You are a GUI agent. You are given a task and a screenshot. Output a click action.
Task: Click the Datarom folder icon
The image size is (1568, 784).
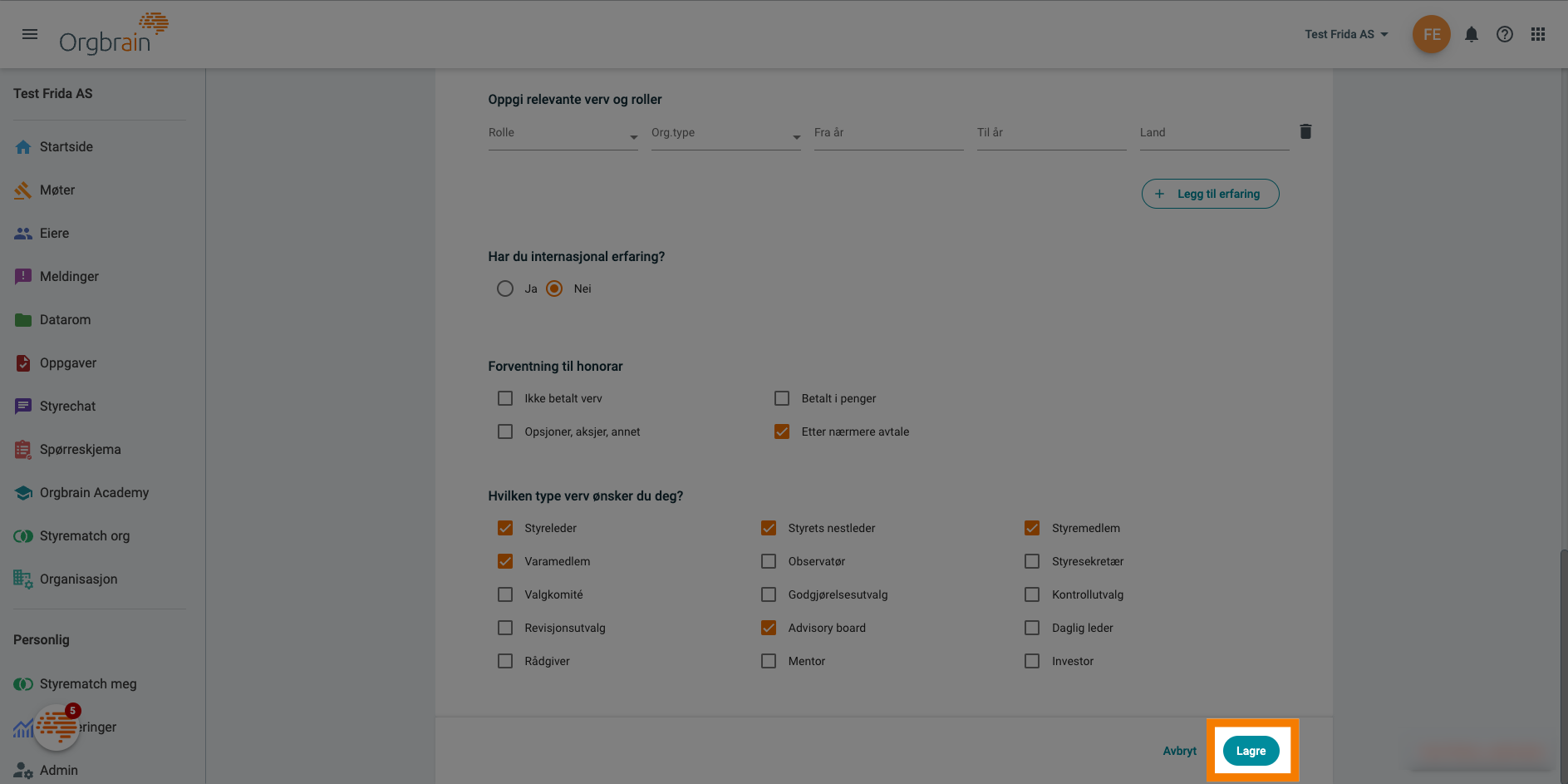pos(23,320)
